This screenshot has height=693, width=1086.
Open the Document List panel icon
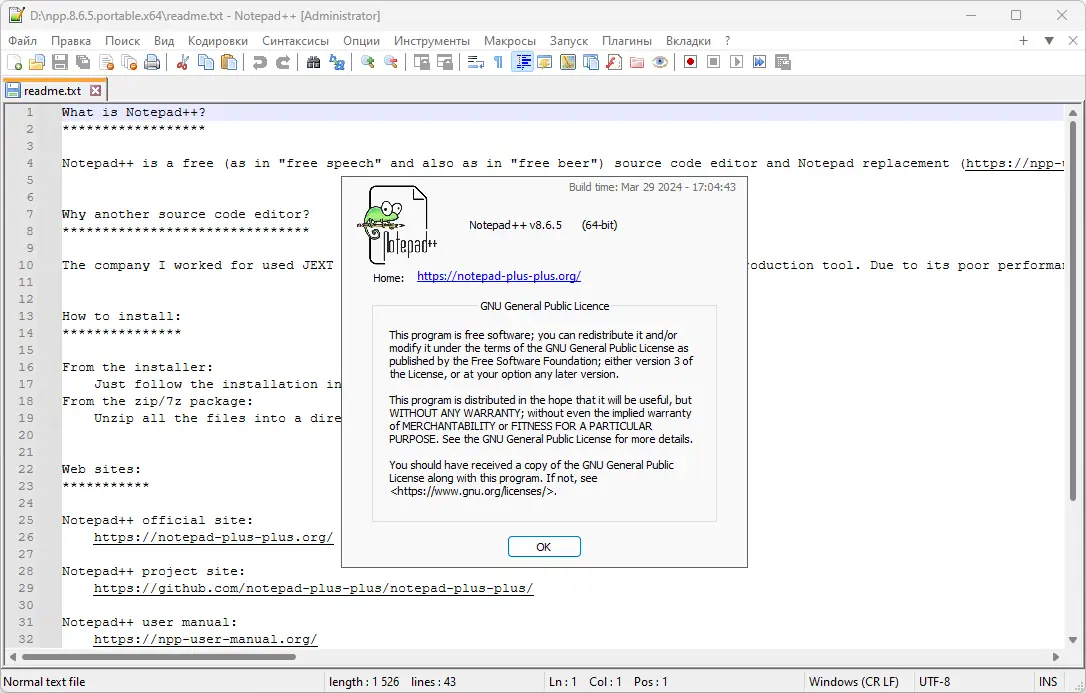[591, 62]
